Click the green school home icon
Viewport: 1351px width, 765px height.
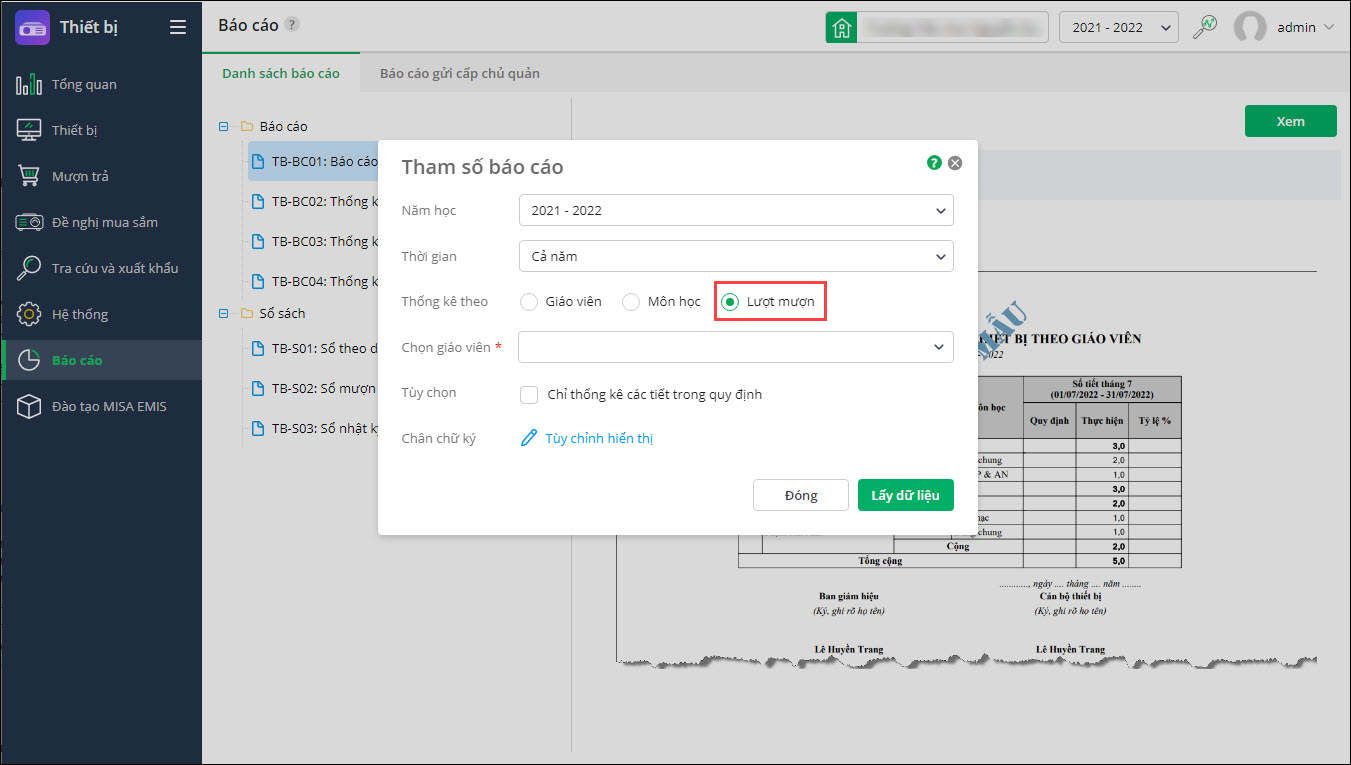tap(841, 27)
